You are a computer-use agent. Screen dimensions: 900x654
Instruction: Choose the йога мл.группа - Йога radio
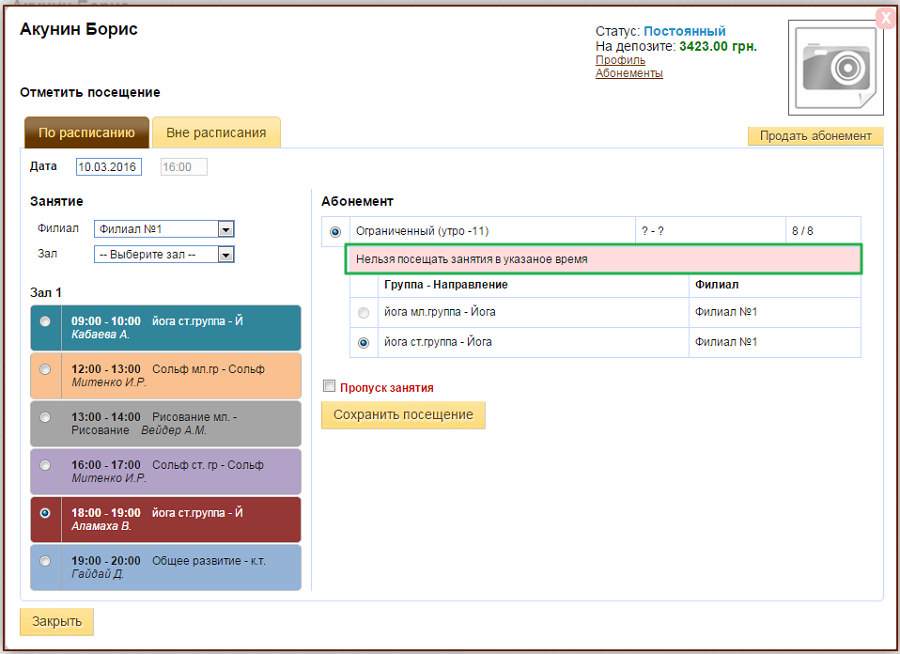coord(363,313)
